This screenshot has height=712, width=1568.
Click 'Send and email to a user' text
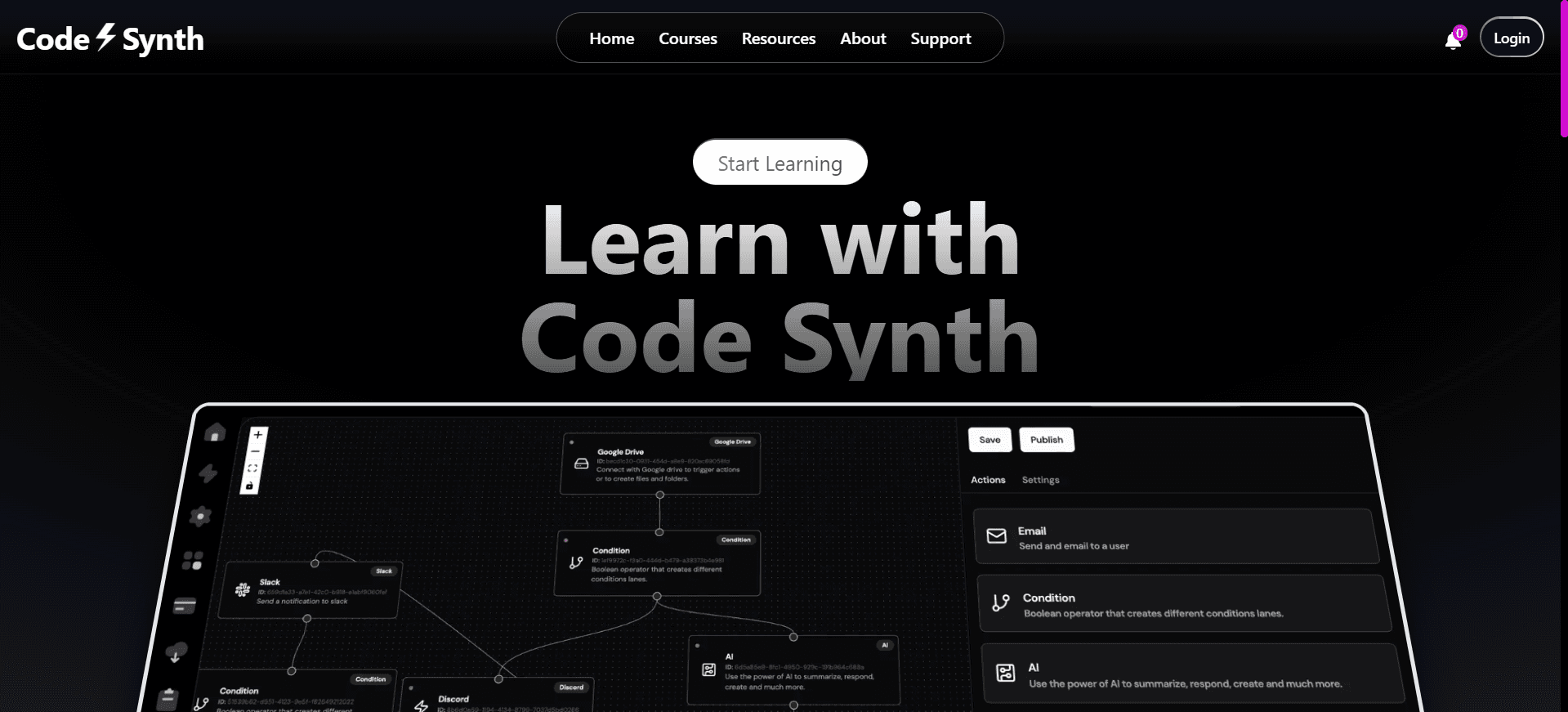1074,546
